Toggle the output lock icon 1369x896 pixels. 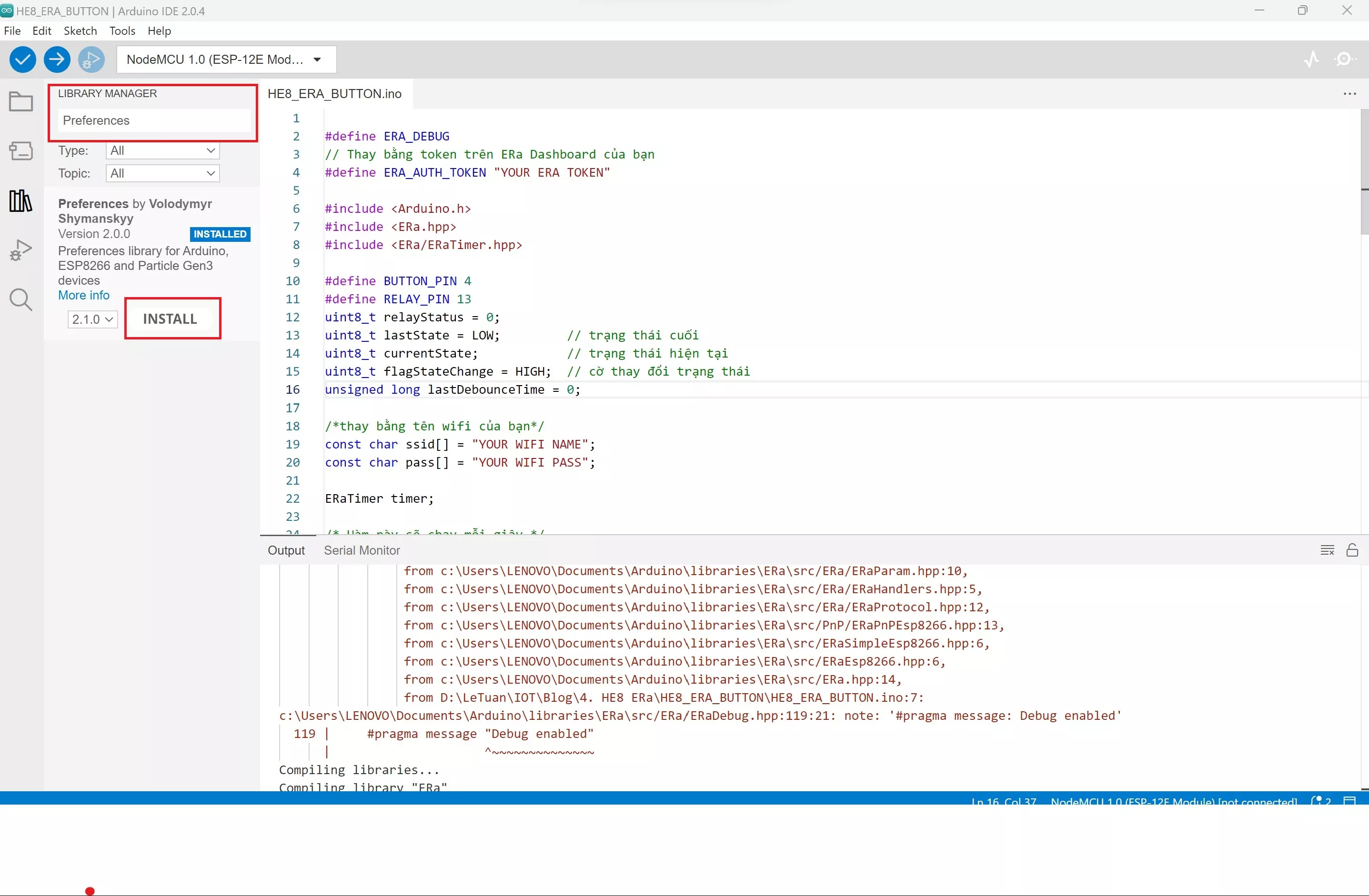(1352, 550)
